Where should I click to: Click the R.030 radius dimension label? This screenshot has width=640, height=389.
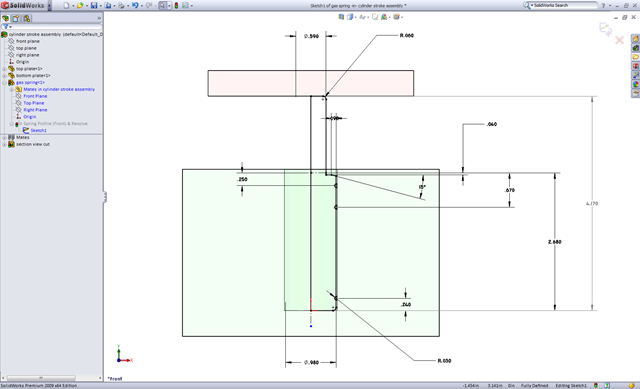click(x=444, y=361)
